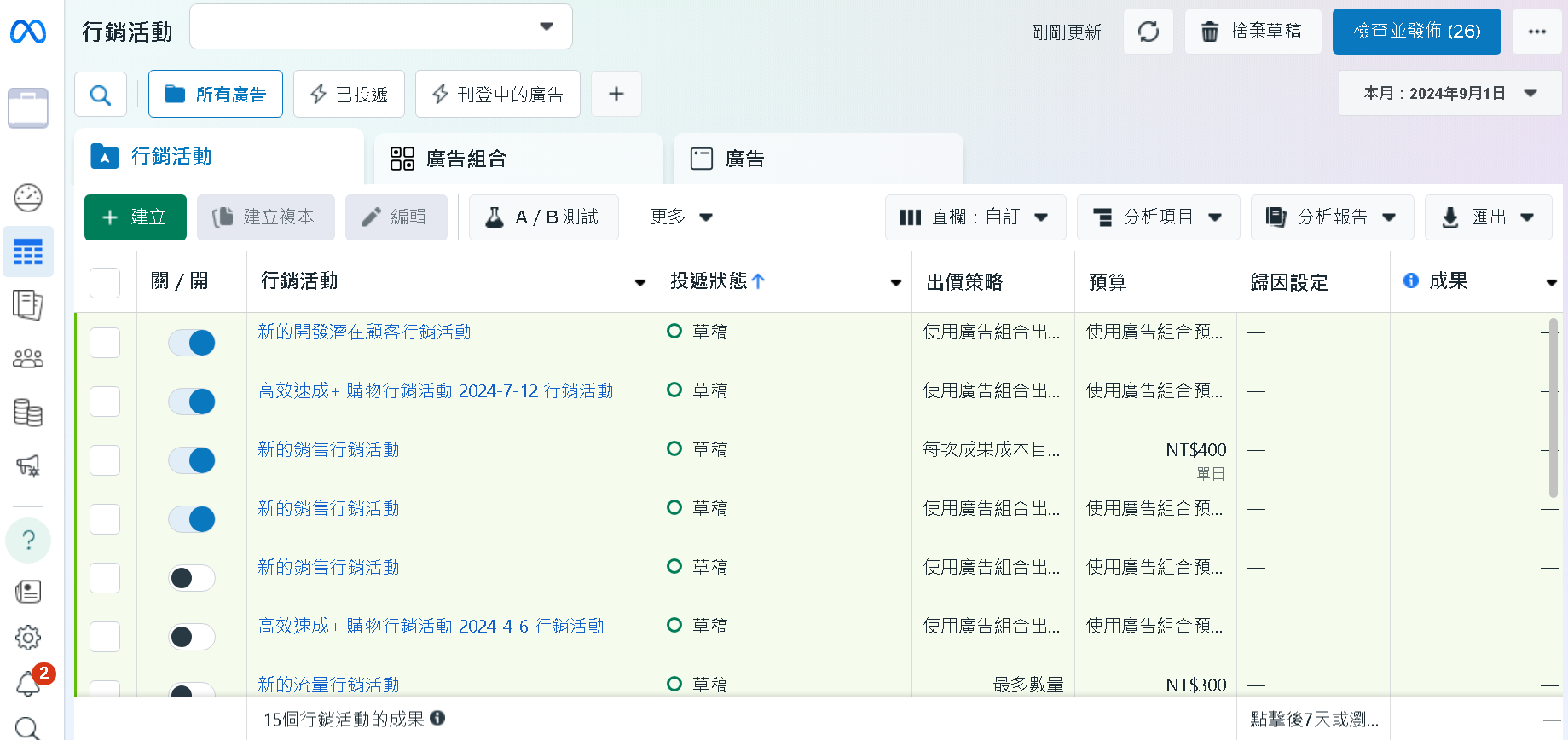Viewport: 1568px width, 740px height.
Task: Switch to the 廣告組合 tab
Action: [518, 159]
